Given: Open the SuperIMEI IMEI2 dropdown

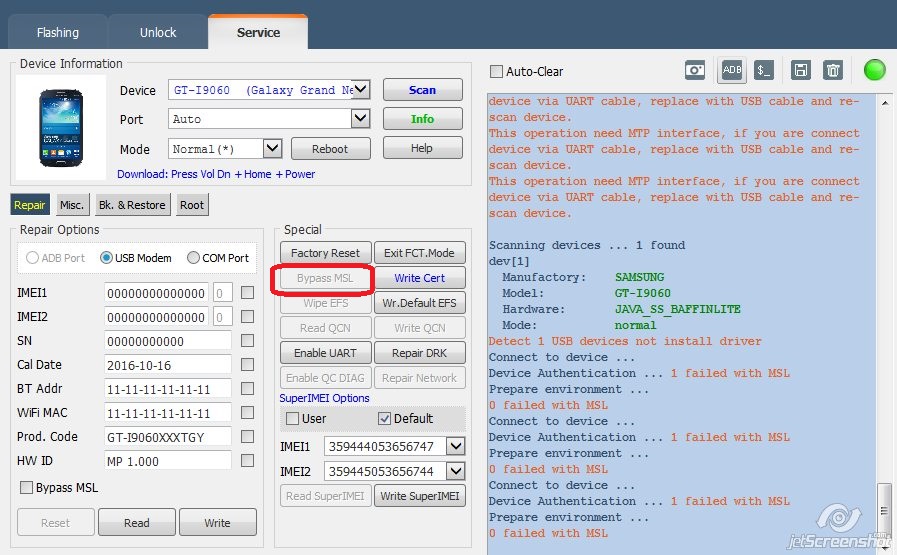Looking at the screenshot, I should click(456, 471).
